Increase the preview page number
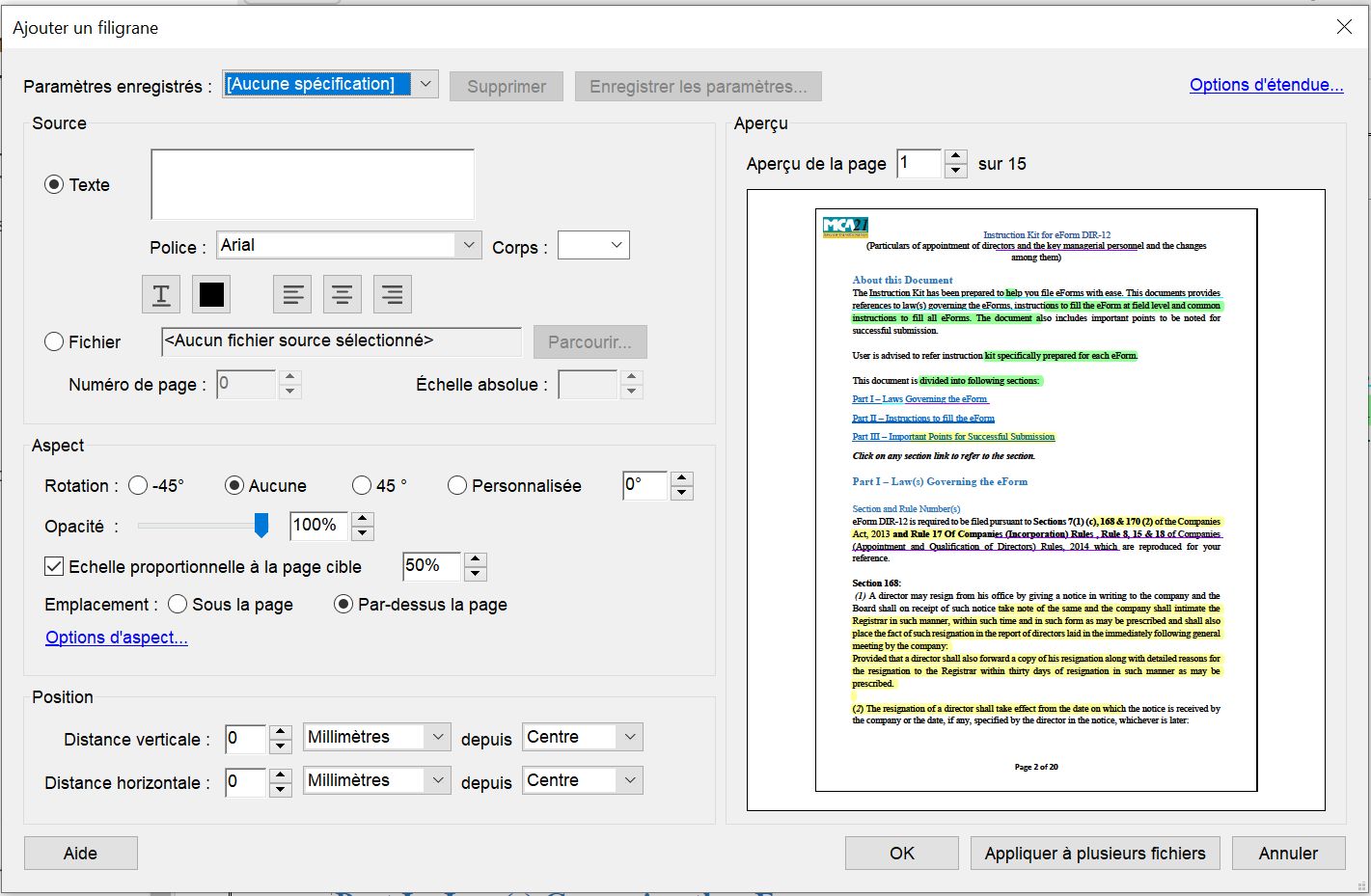Screen dimensions: 1371x896 [955, 156]
